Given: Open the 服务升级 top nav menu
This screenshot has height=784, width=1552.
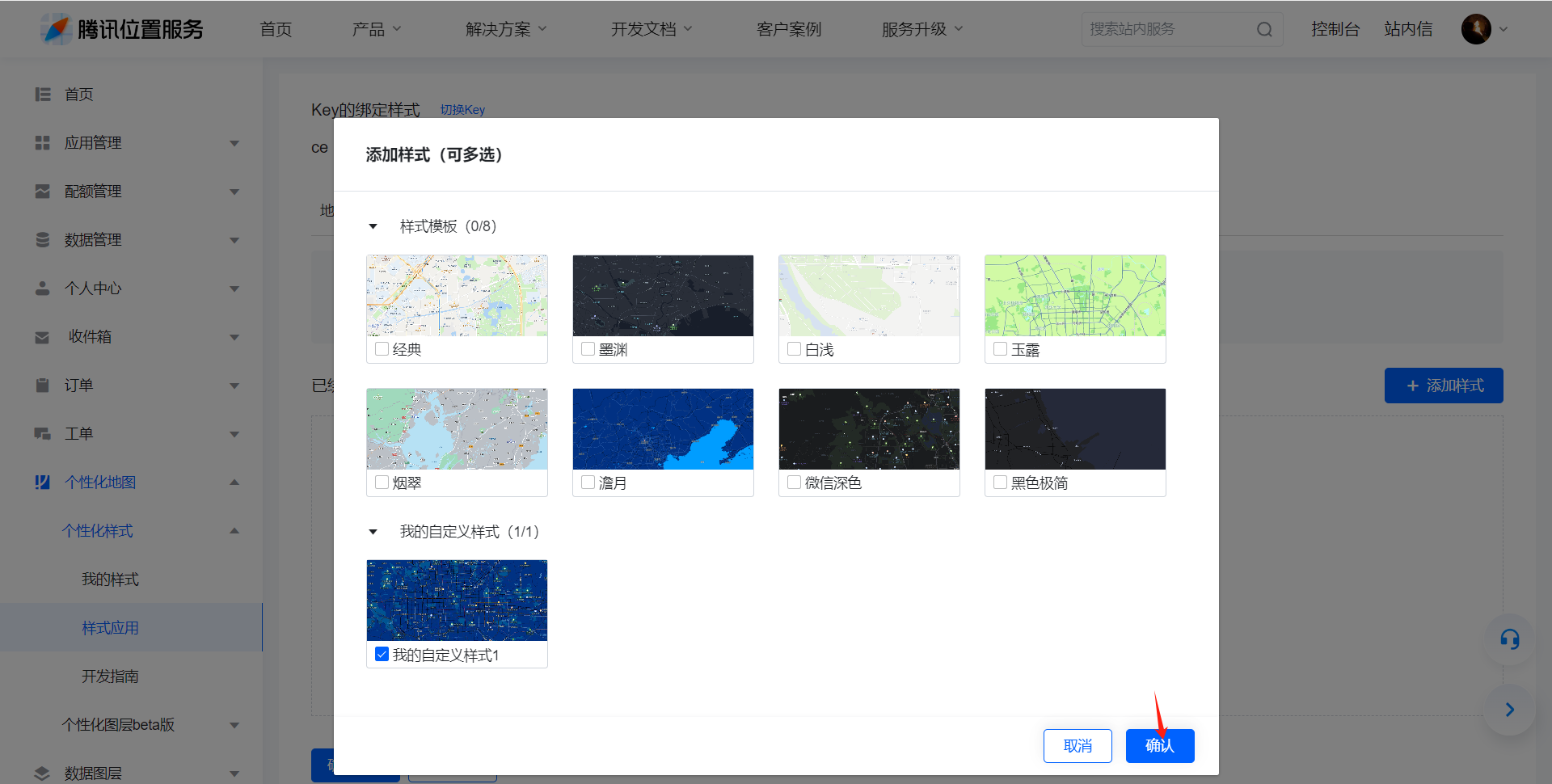Looking at the screenshot, I should coord(923,29).
